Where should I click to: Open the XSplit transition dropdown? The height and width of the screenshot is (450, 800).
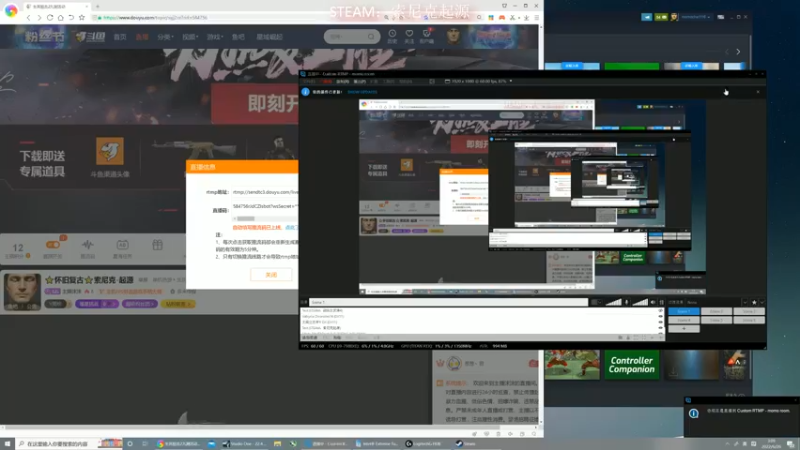tap(745, 302)
